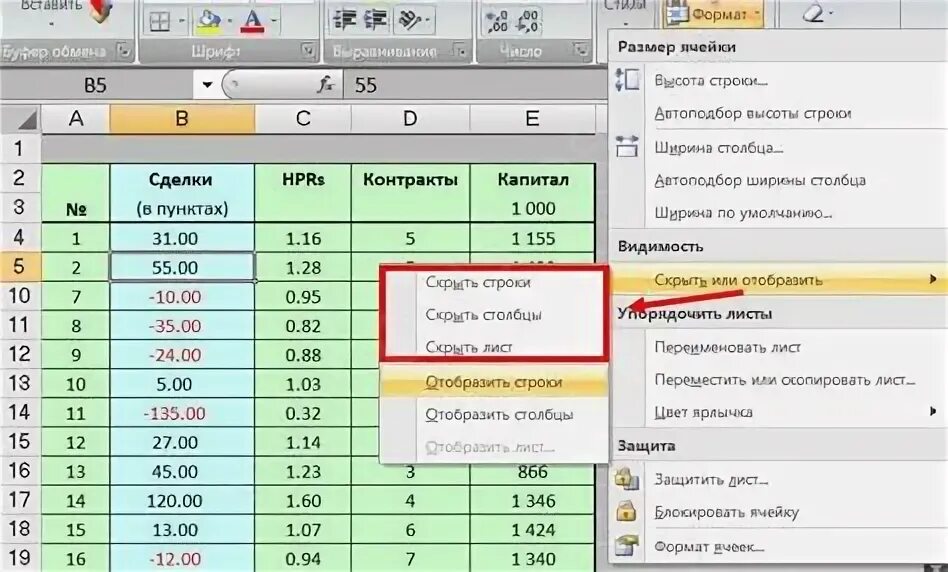Screen dimensions: 948x572
Task: Click the increase decimal icon
Action: (498, 21)
